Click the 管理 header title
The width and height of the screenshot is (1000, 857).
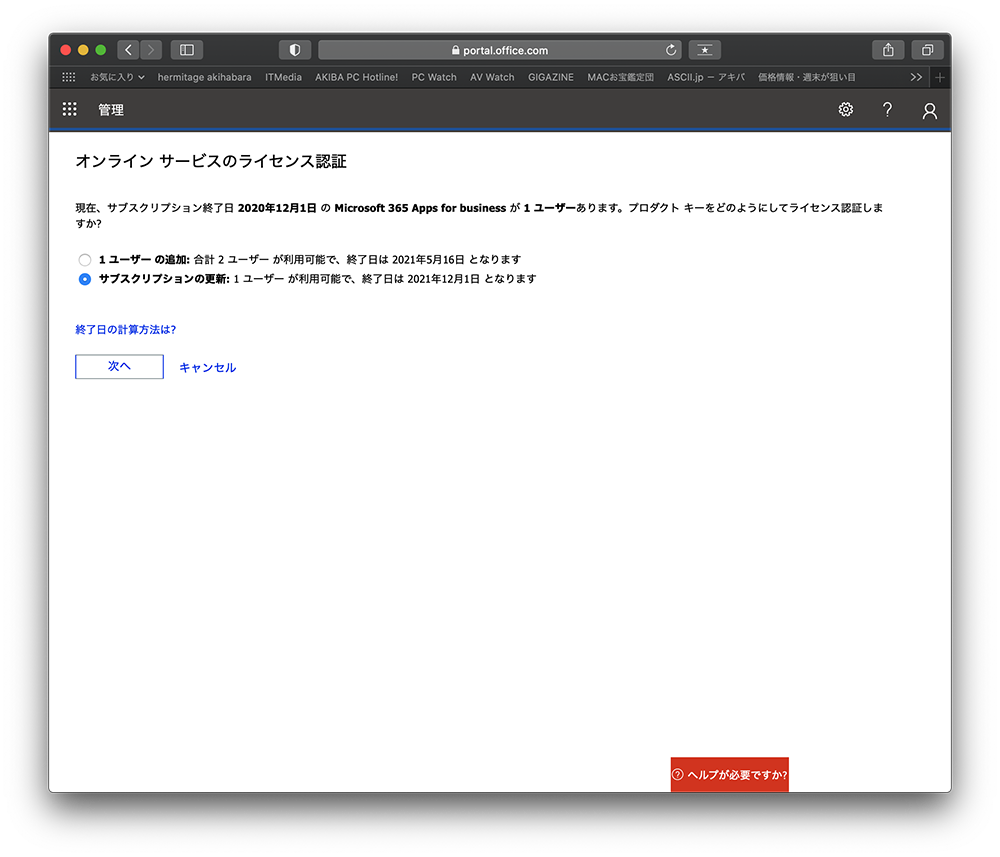pyautogui.click(x=111, y=110)
